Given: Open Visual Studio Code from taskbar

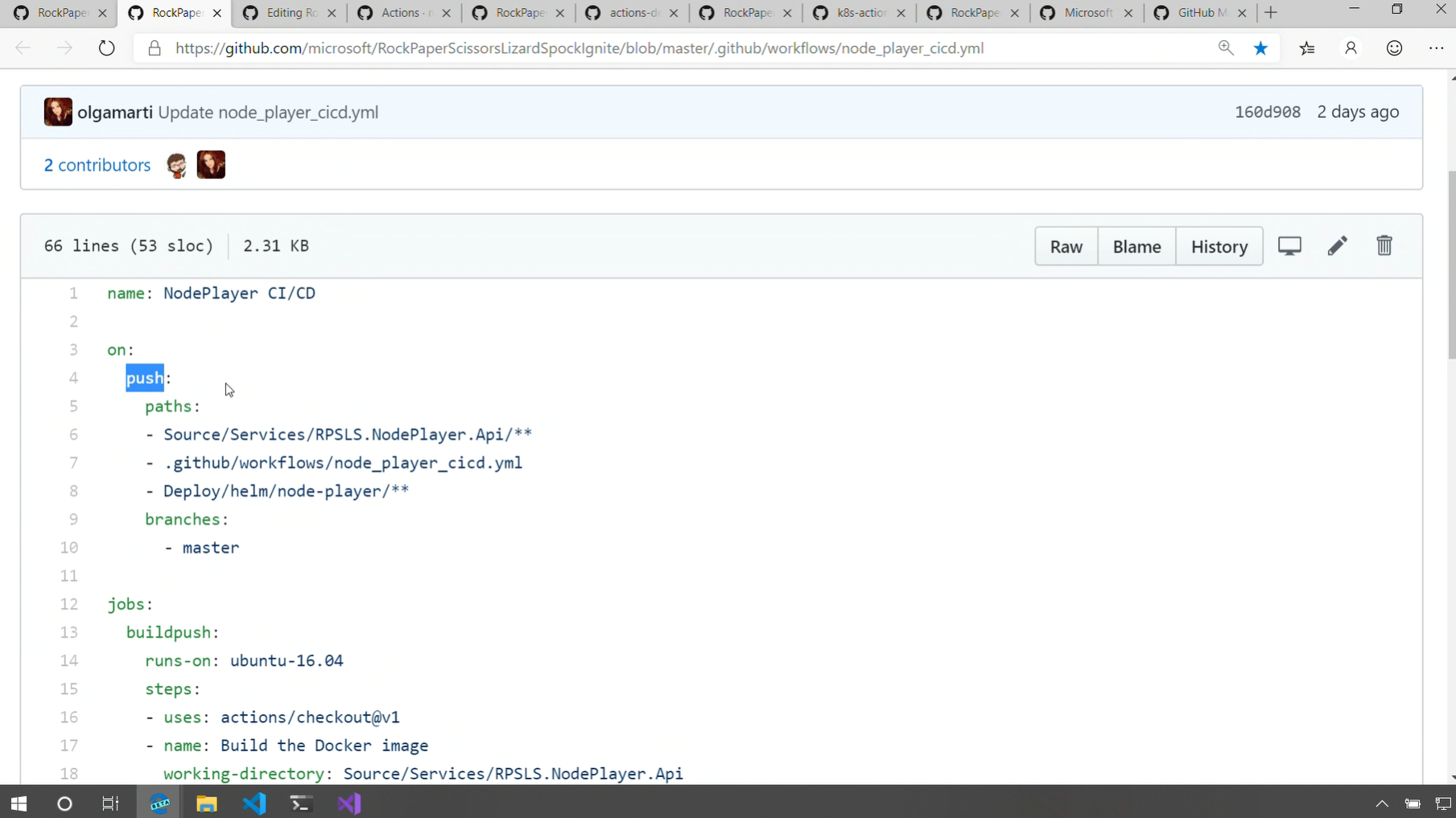Looking at the screenshot, I should 254,803.
